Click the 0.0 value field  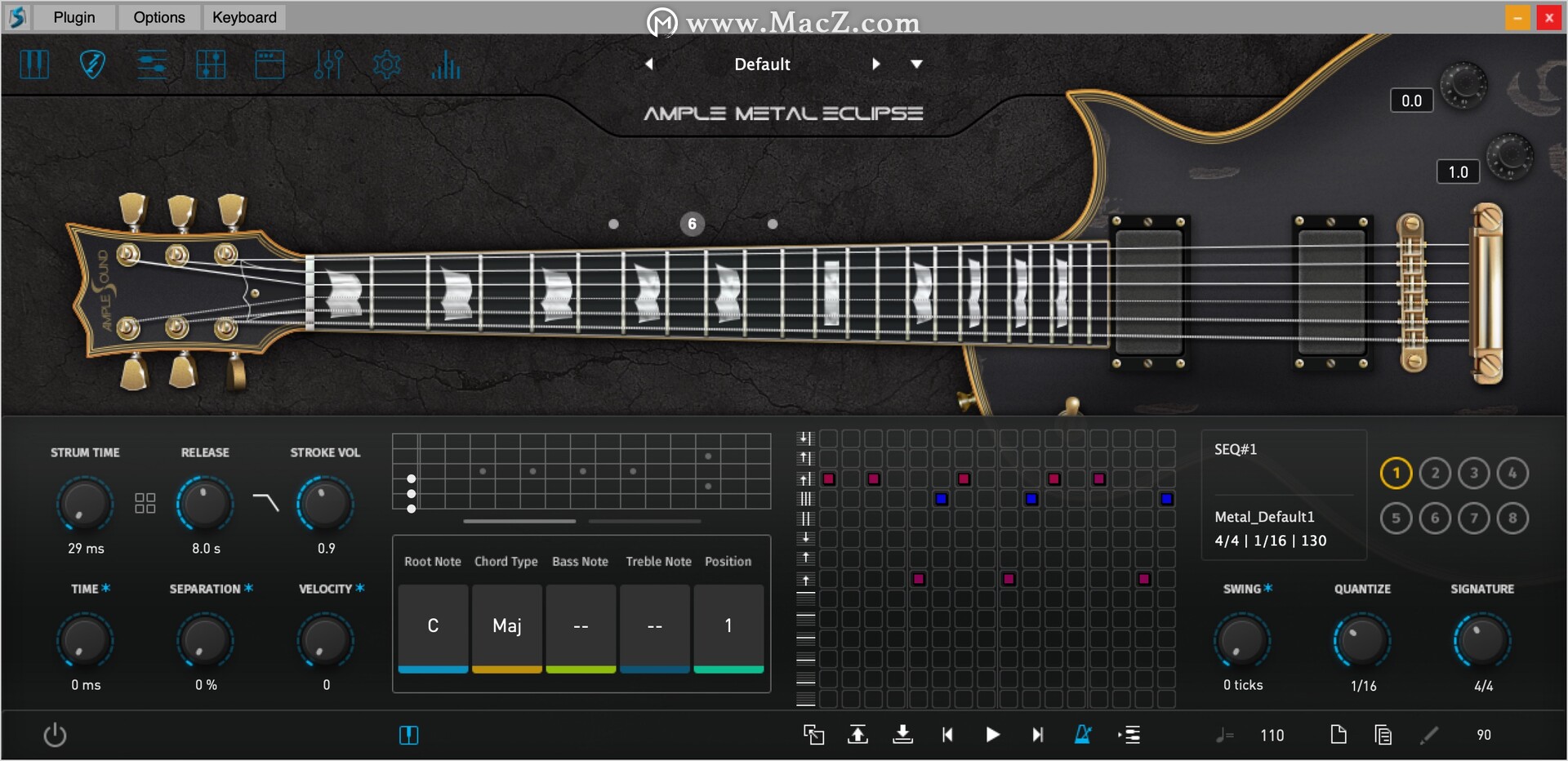point(1411,100)
